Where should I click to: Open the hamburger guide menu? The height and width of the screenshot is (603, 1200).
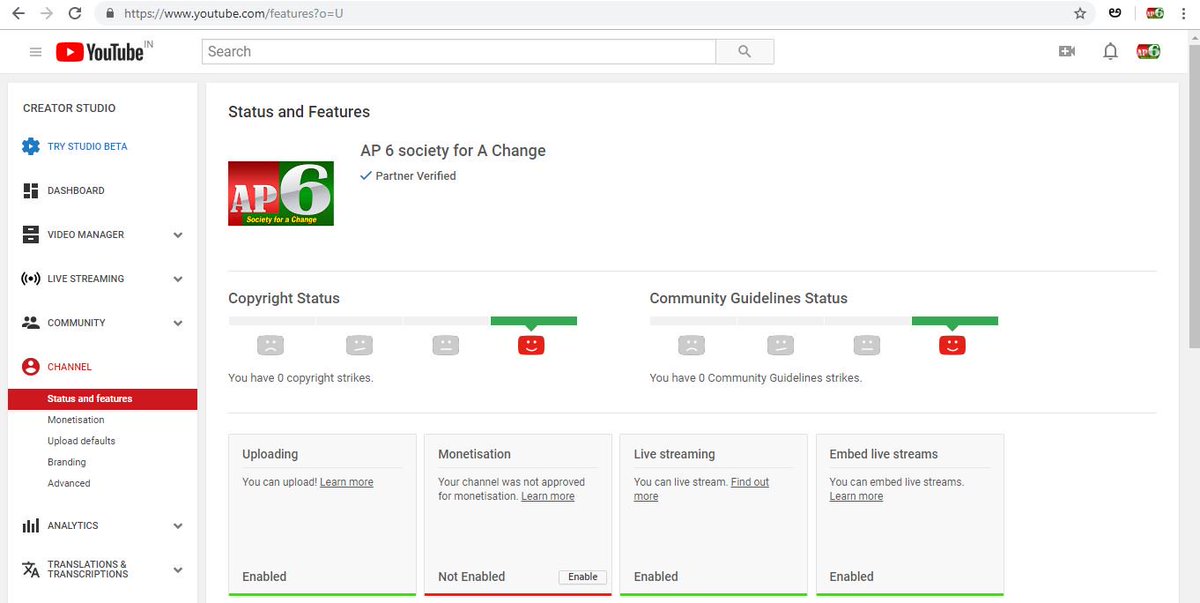coord(36,52)
